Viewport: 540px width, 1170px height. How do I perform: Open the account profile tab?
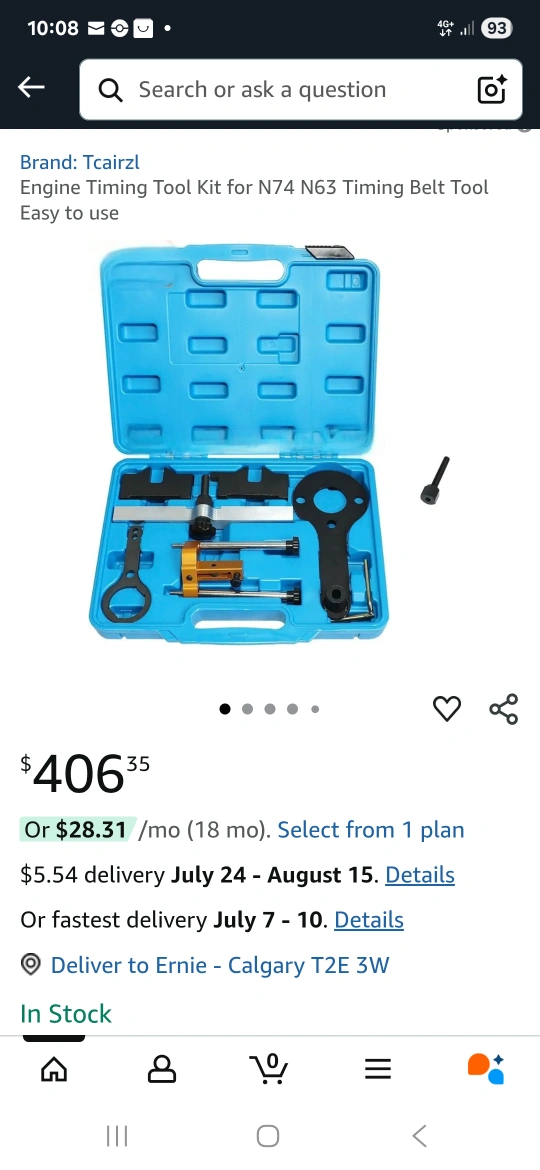pyautogui.click(x=162, y=1069)
